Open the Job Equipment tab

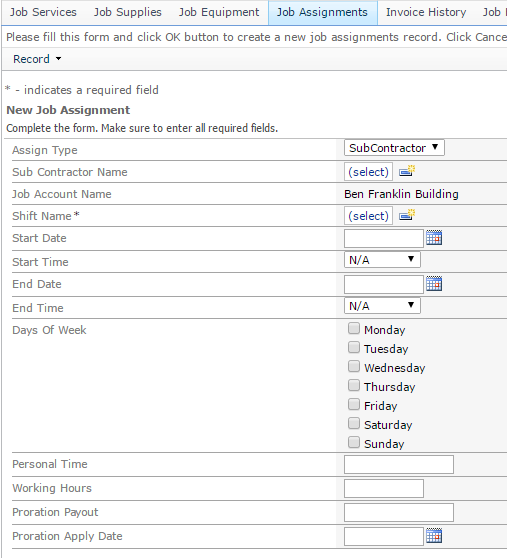click(x=219, y=12)
